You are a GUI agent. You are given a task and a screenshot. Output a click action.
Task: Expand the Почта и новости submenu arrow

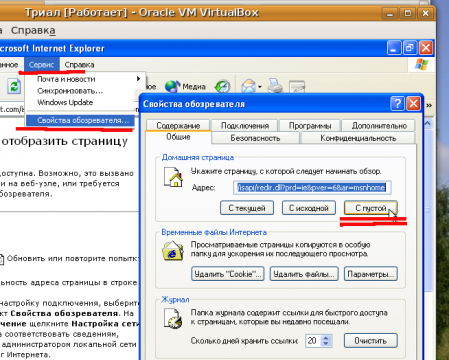pyautogui.click(x=138, y=79)
